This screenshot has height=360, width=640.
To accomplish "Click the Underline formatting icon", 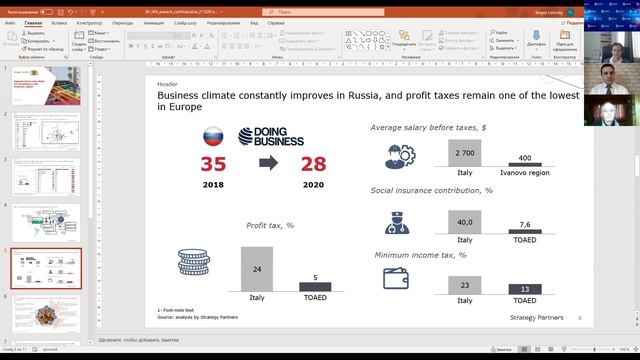I will [x=146, y=47].
